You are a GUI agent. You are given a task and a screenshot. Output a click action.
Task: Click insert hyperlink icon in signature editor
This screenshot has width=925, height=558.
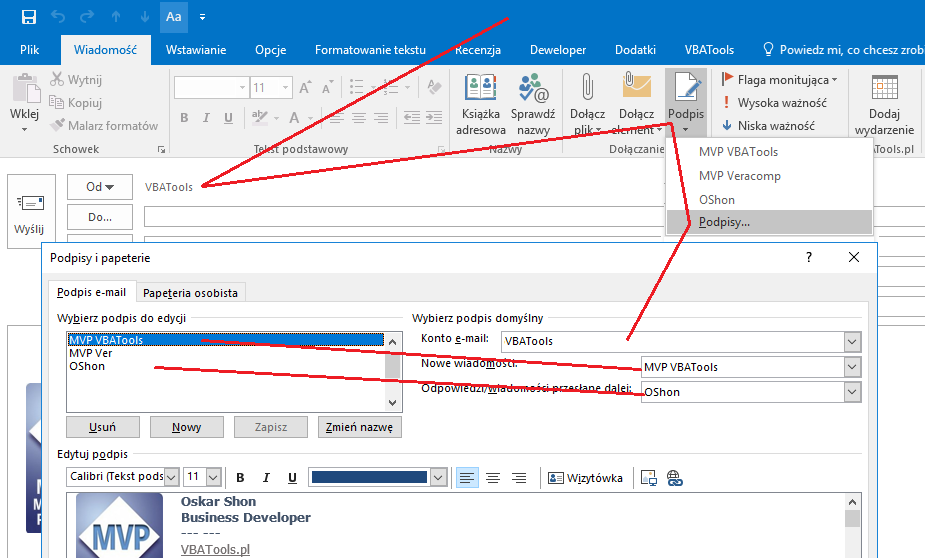675,478
